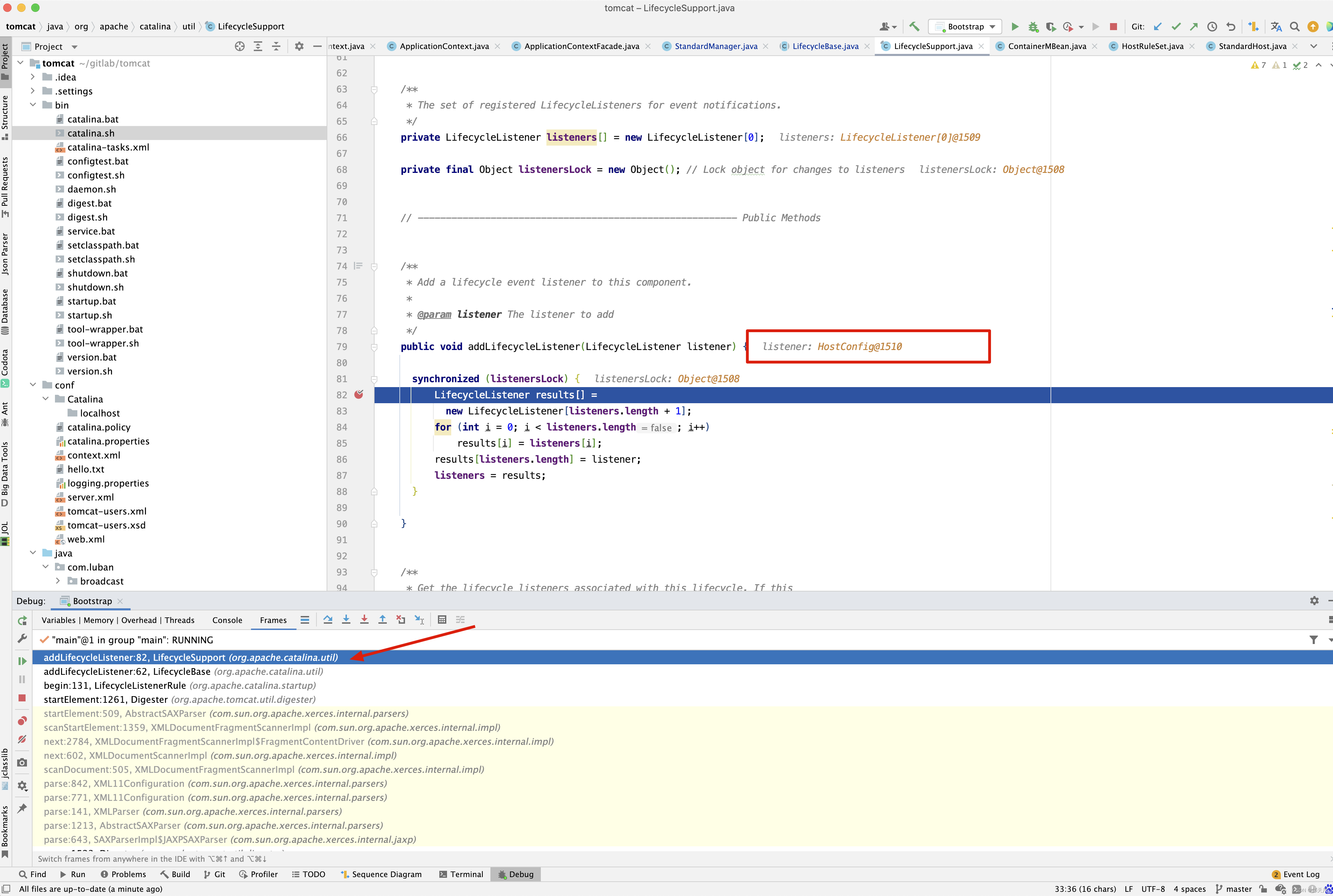Click the Build project hammer icon
This screenshot has width=1333, height=896.
point(914,26)
